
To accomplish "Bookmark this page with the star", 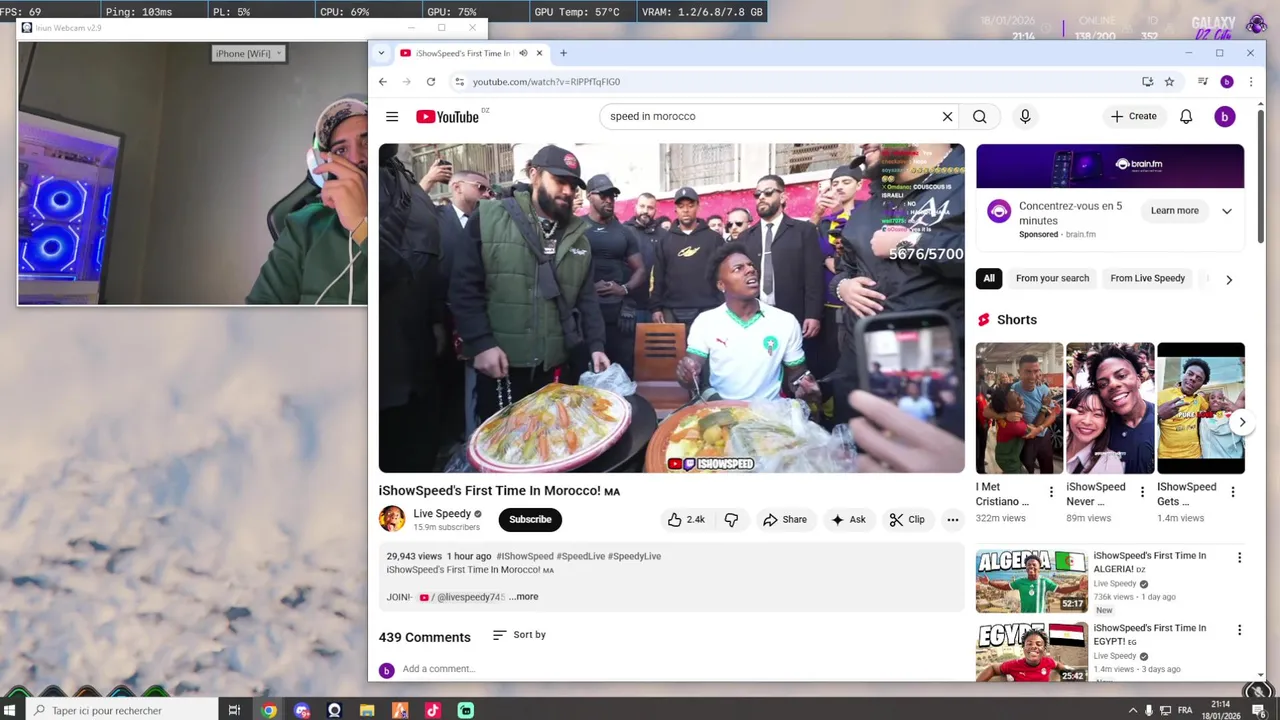I will pyautogui.click(x=1169, y=82).
